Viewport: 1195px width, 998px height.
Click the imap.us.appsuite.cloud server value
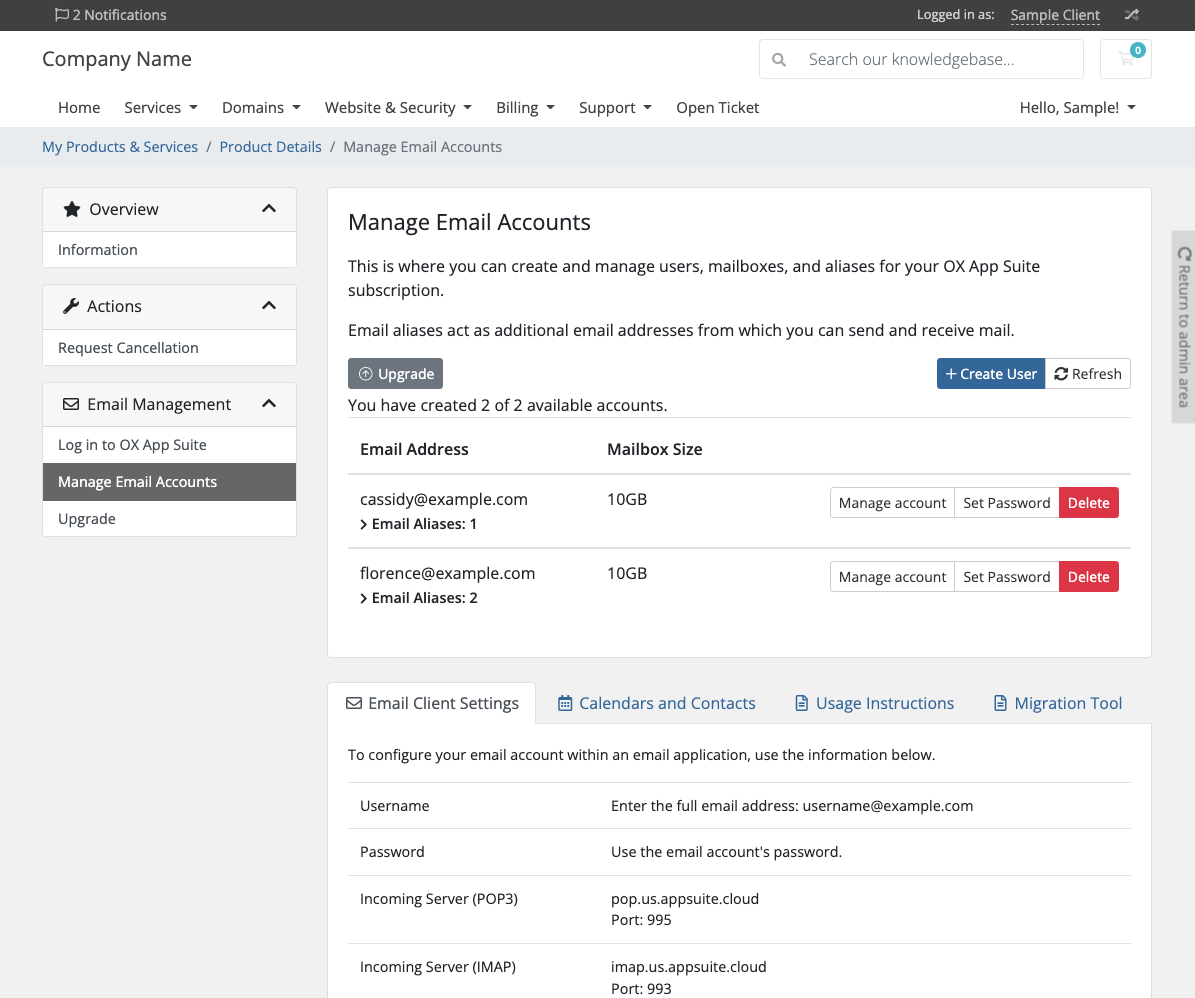tap(688, 967)
